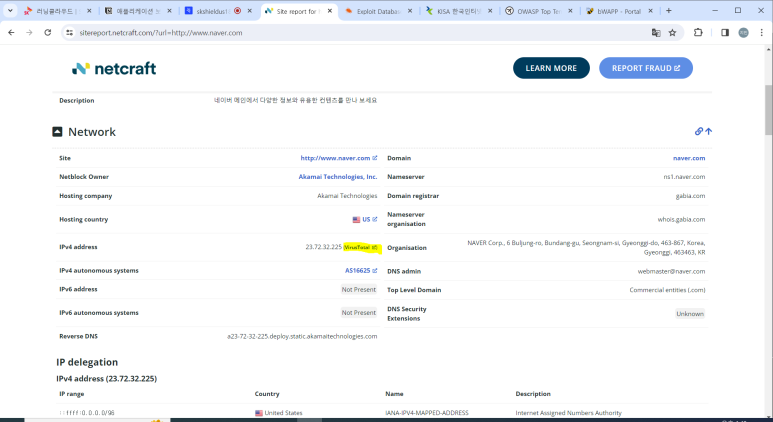
Task: Open the extensions puzzle icon
Action: (x=698, y=33)
